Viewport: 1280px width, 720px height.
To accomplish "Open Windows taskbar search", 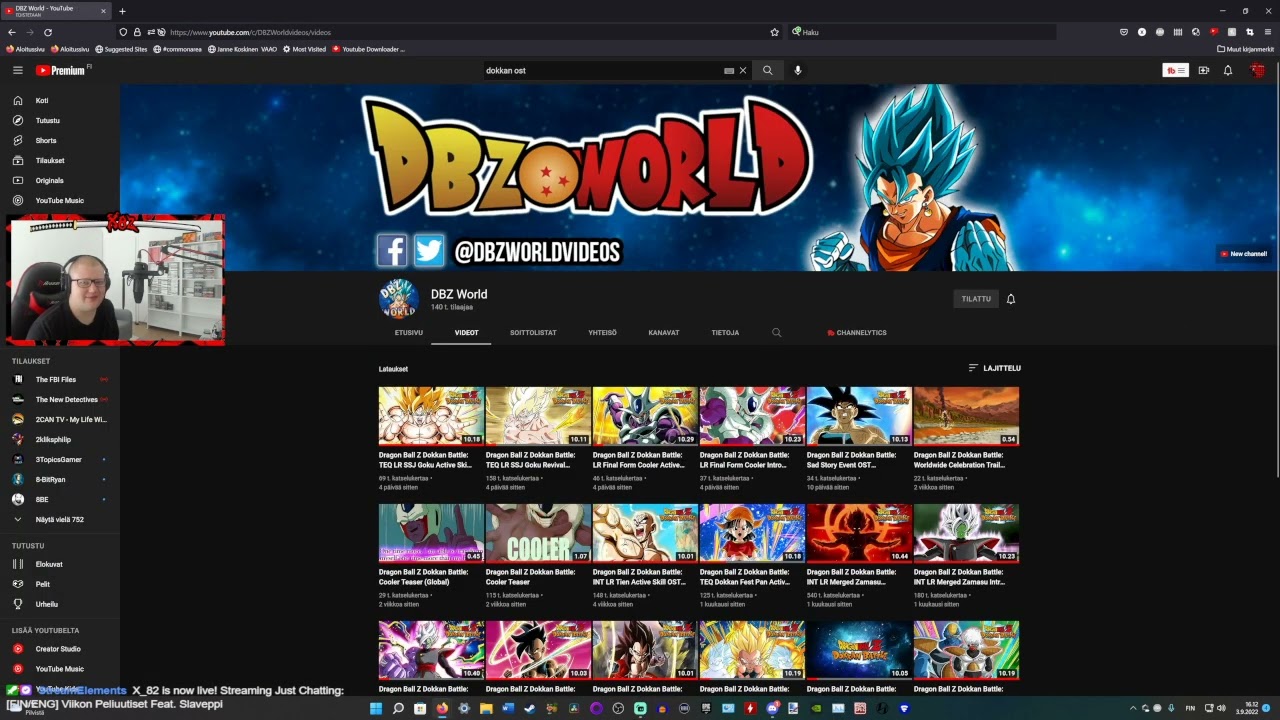I will coord(398,709).
